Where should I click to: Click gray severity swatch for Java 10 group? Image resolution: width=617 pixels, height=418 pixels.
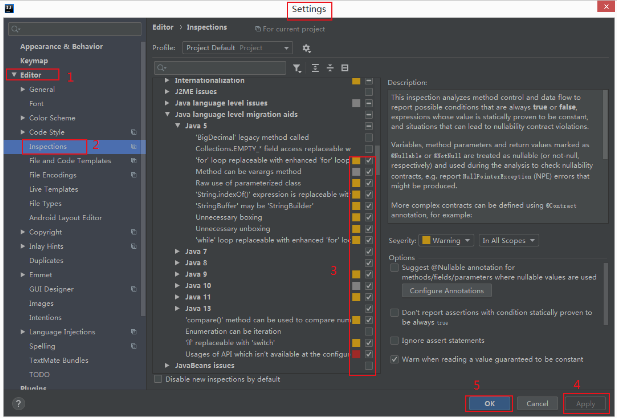tap(356, 286)
